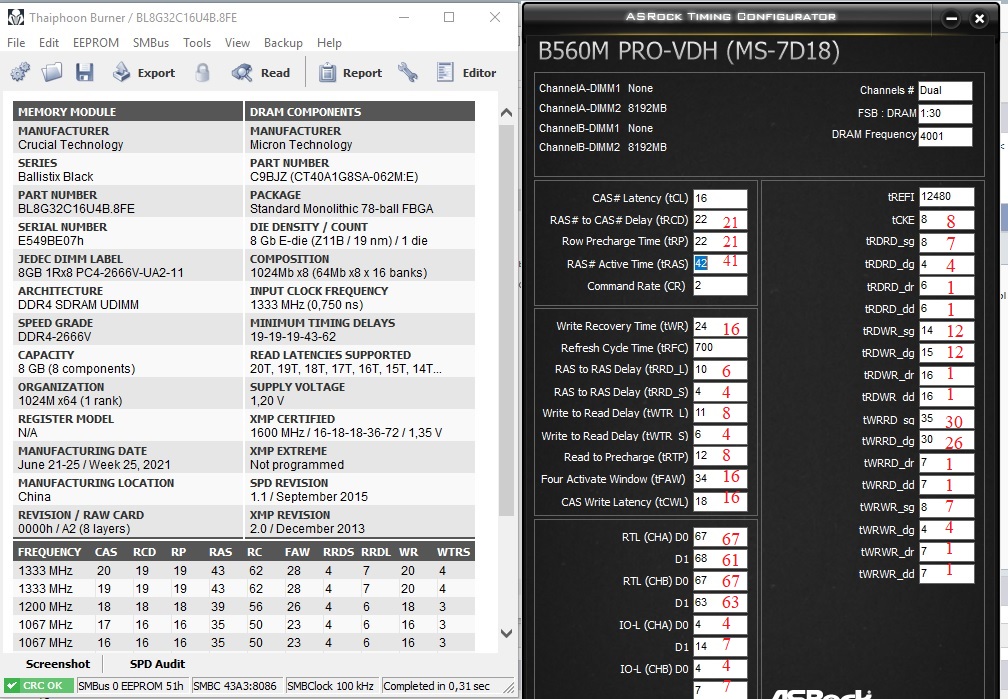
Task: Click the Thaiphoon Burner title bar app icon
Action: 15,17
